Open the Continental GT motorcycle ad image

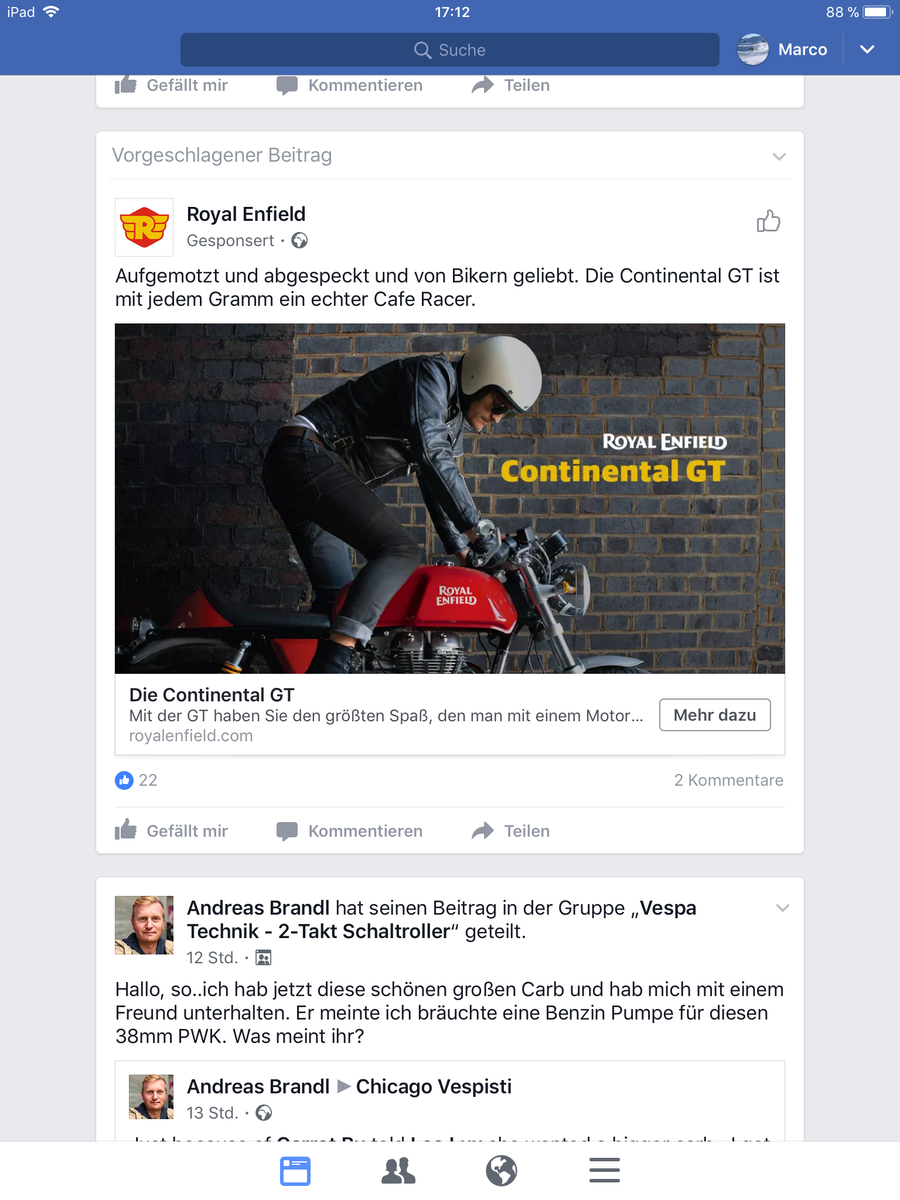click(x=450, y=498)
